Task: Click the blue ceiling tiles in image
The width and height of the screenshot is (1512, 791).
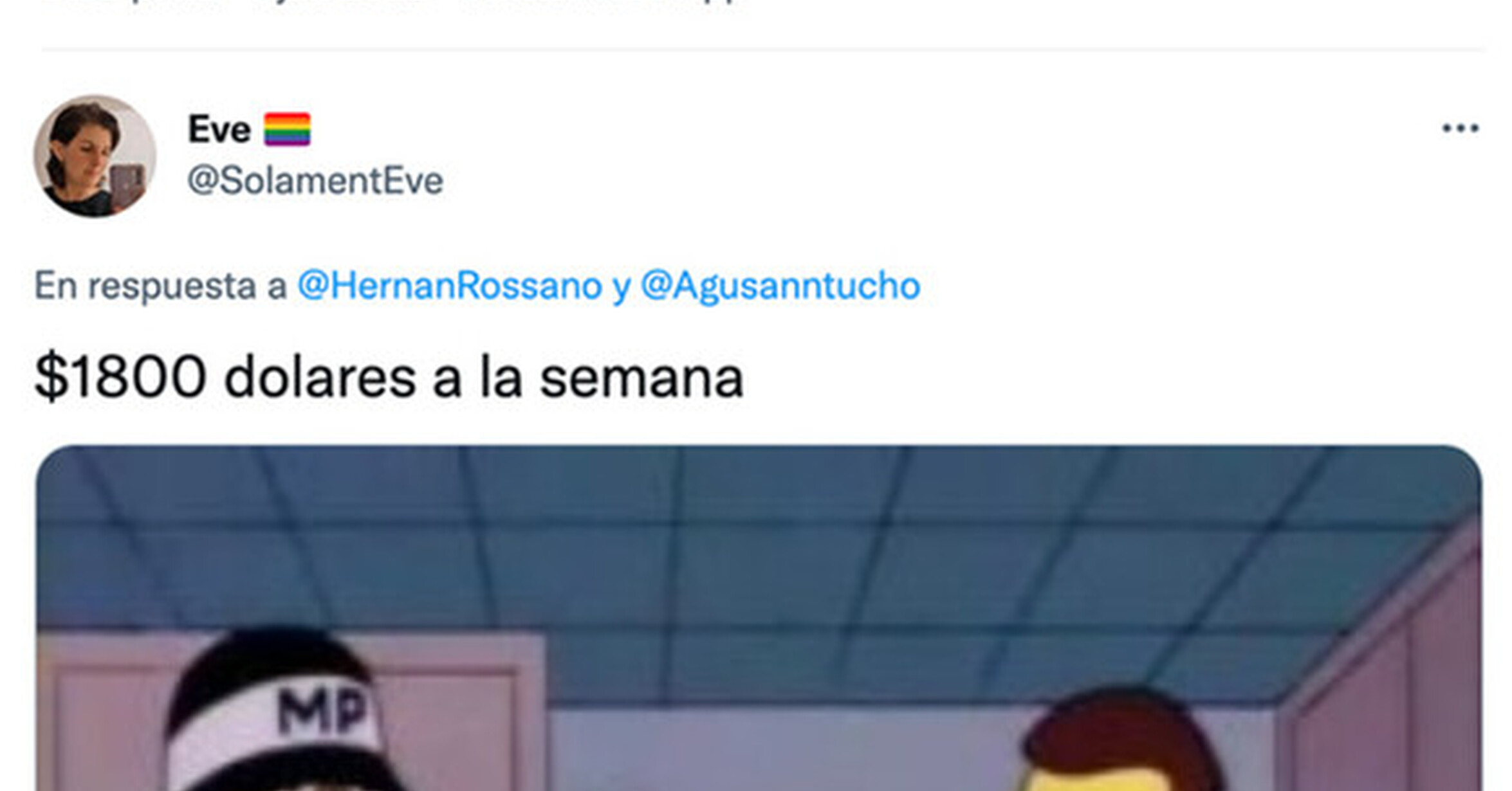Action: click(x=759, y=566)
